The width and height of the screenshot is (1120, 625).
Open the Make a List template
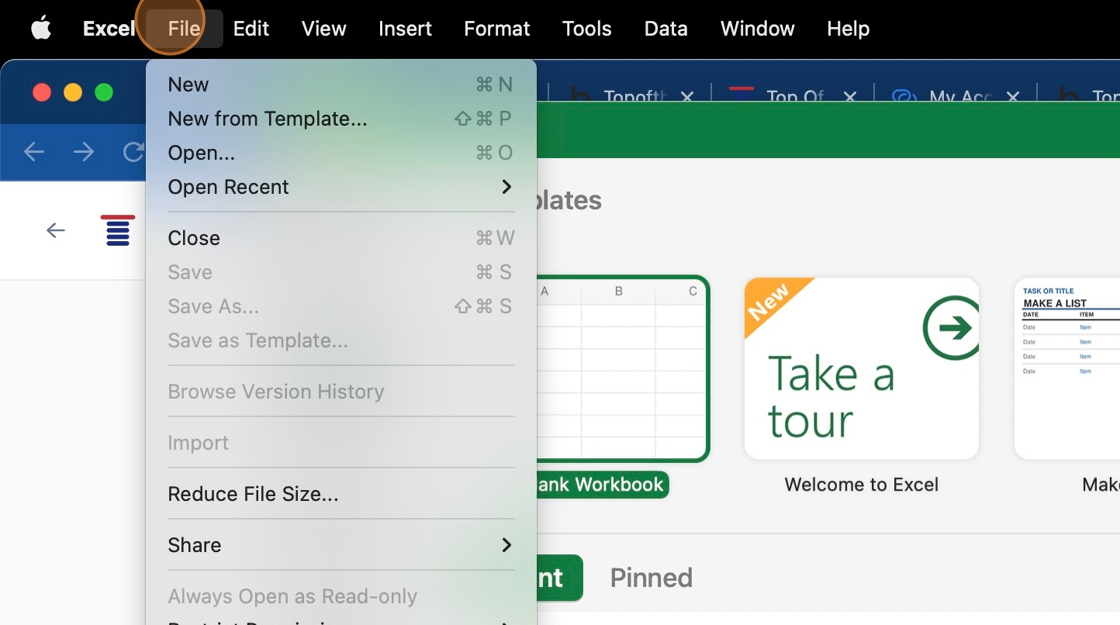pos(1067,369)
